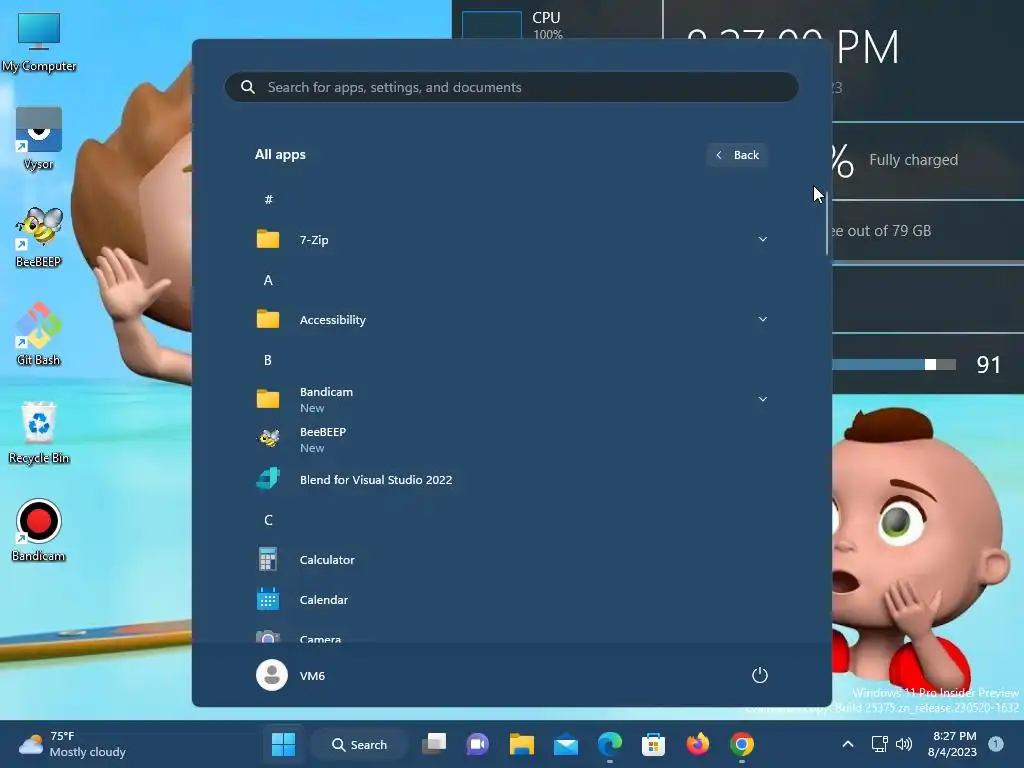Open File Explorer from the taskbar

click(x=522, y=744)
